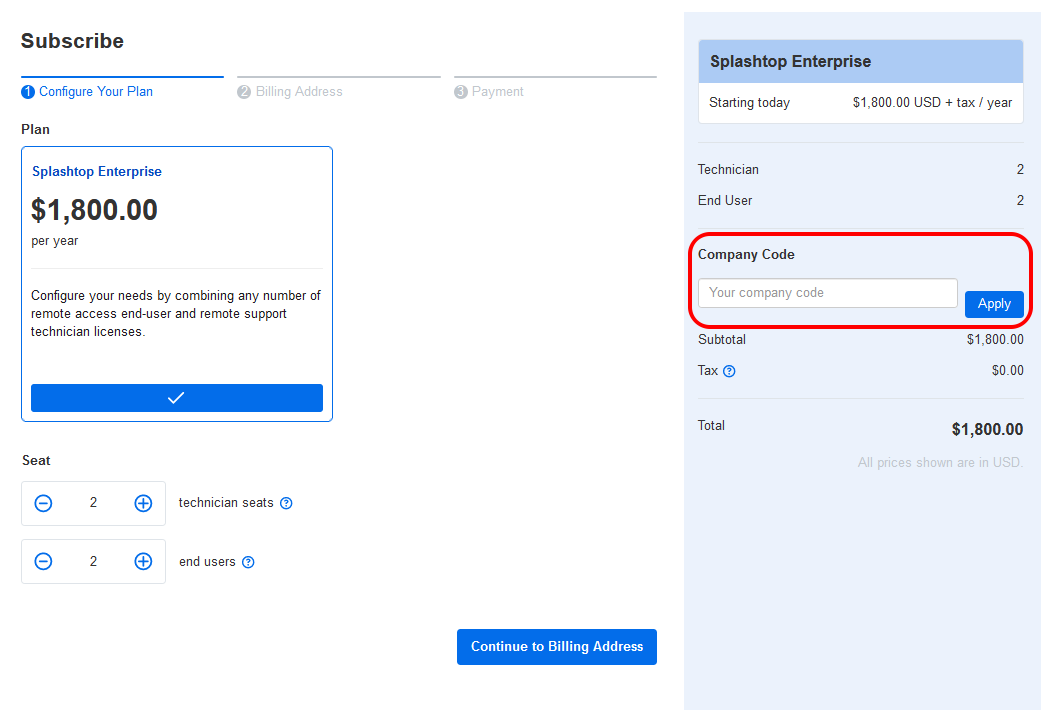
Task: Add an end user with the plus icon
Action: point(143,562)
